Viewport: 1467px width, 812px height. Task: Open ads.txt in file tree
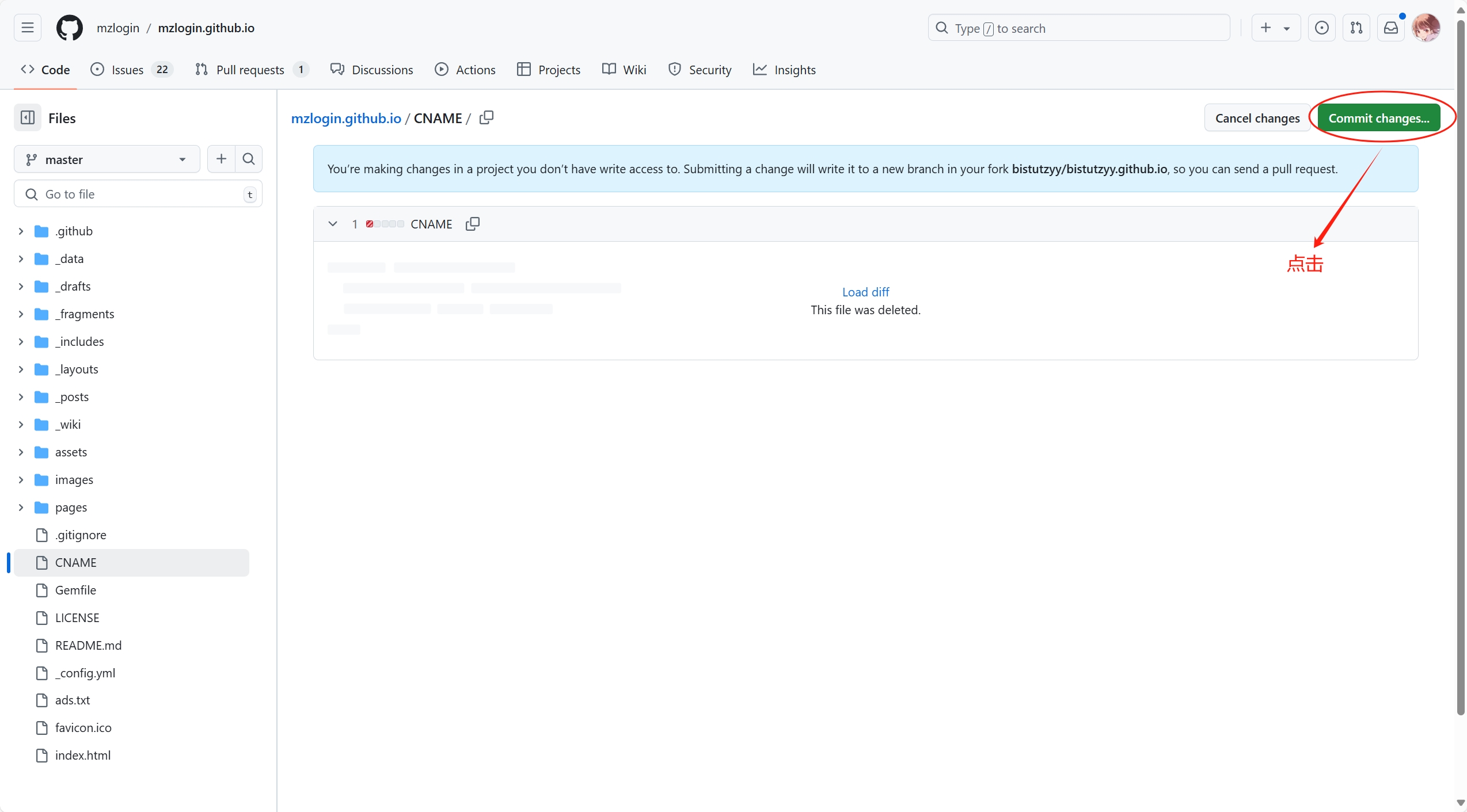click(131, 700)
